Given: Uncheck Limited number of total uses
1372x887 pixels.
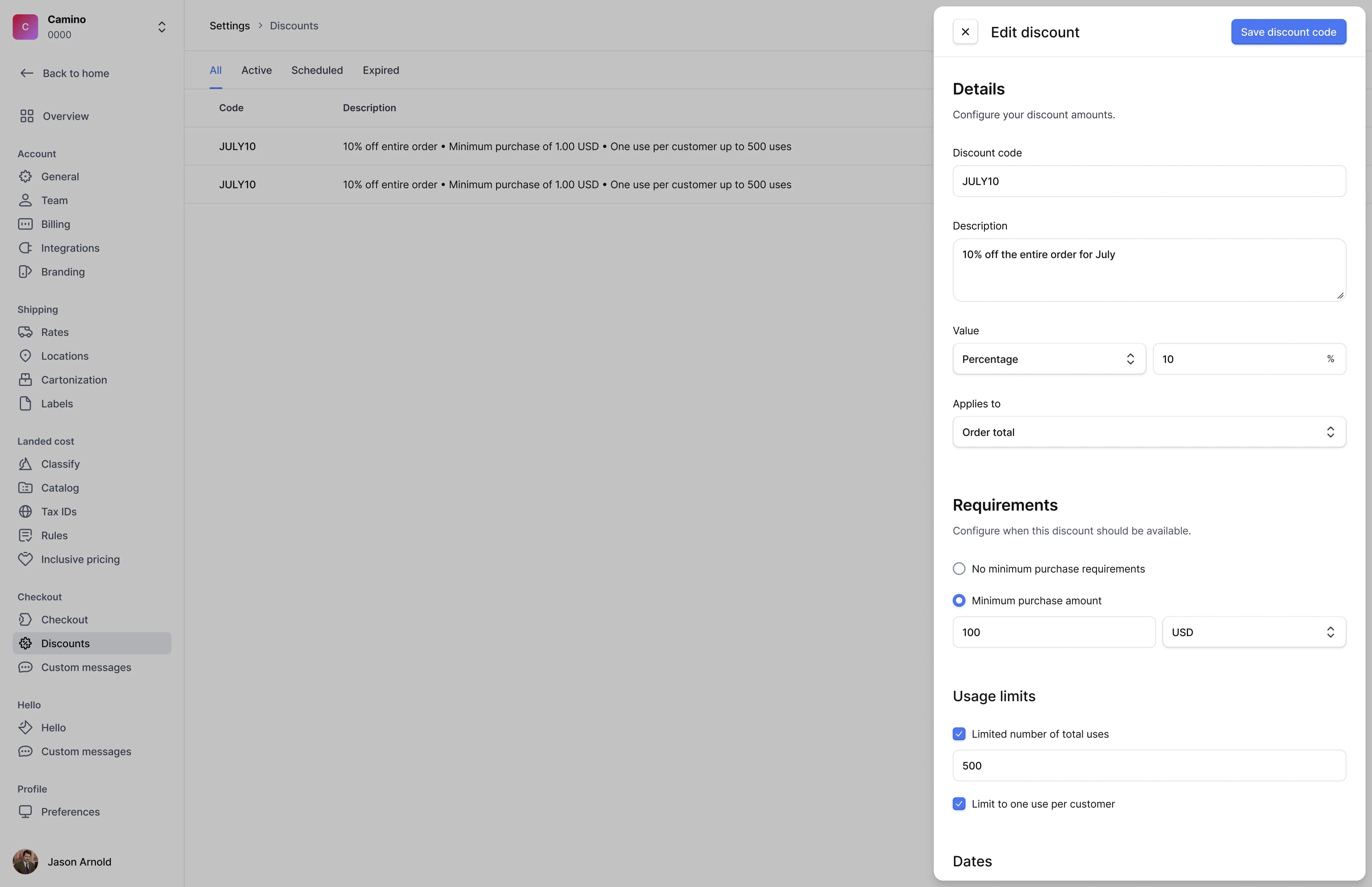Looking at the screenshot, I should [959, 734].
